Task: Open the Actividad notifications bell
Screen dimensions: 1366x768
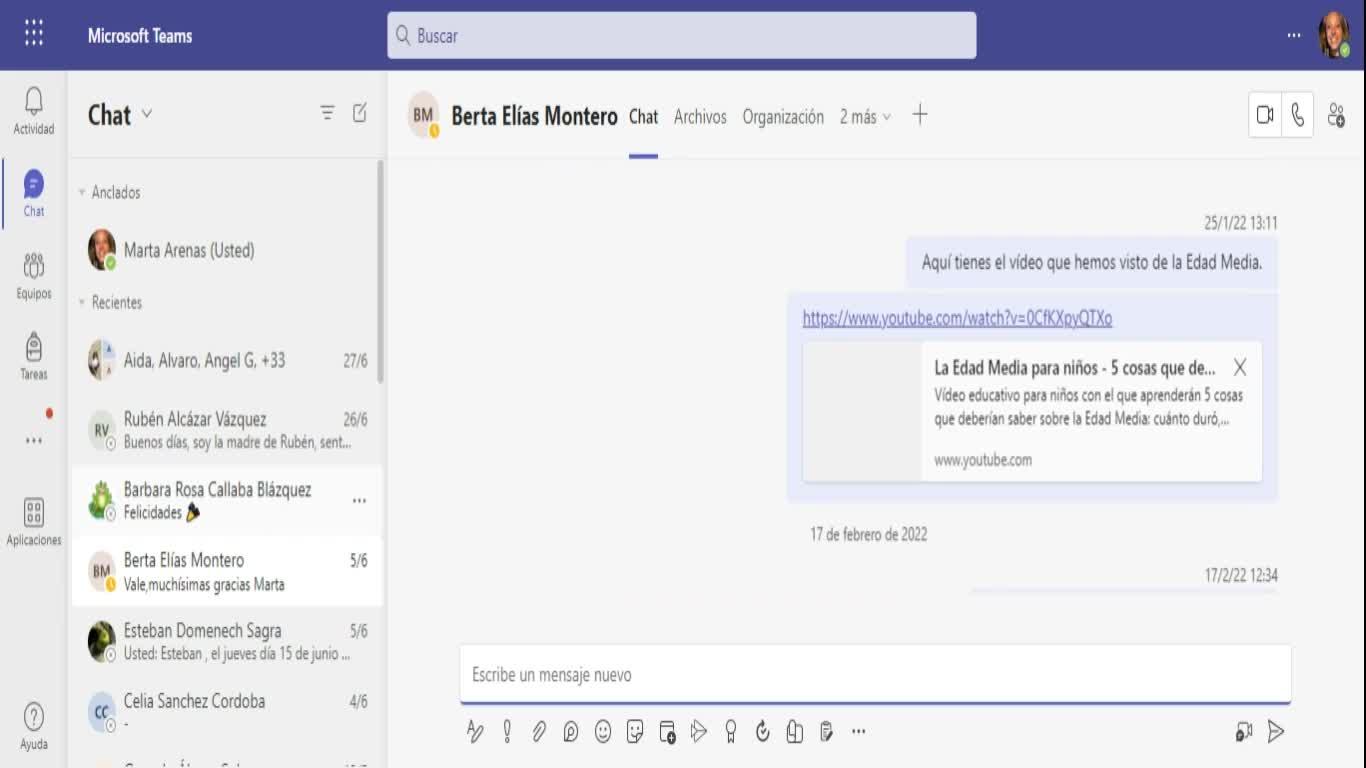Action: pos(34,110)
